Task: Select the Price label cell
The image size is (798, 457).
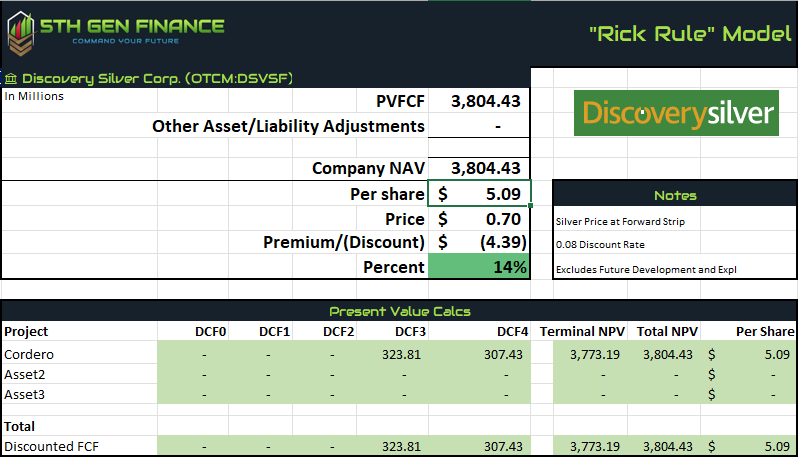Action: click(405, 219)
